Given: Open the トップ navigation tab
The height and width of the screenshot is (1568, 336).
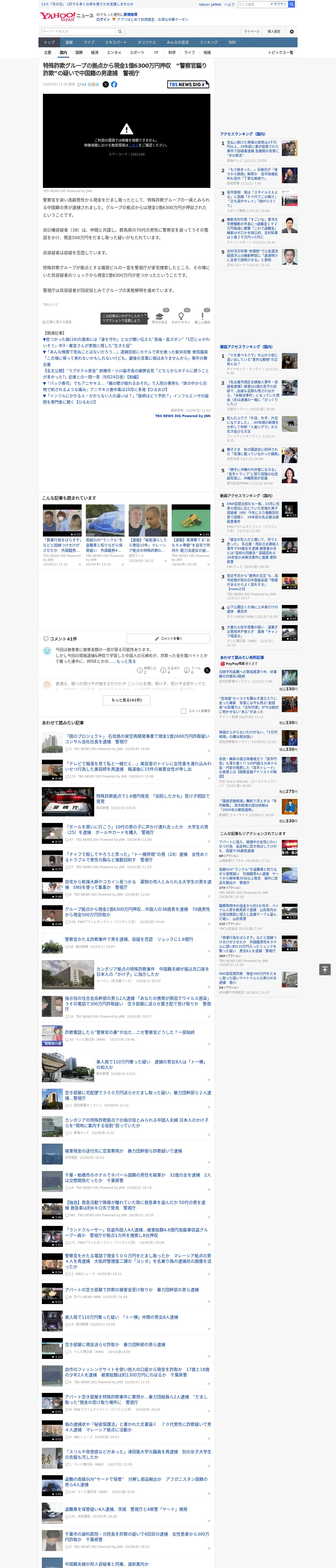Looking at the screenshot, I should [x=49, y=43].
